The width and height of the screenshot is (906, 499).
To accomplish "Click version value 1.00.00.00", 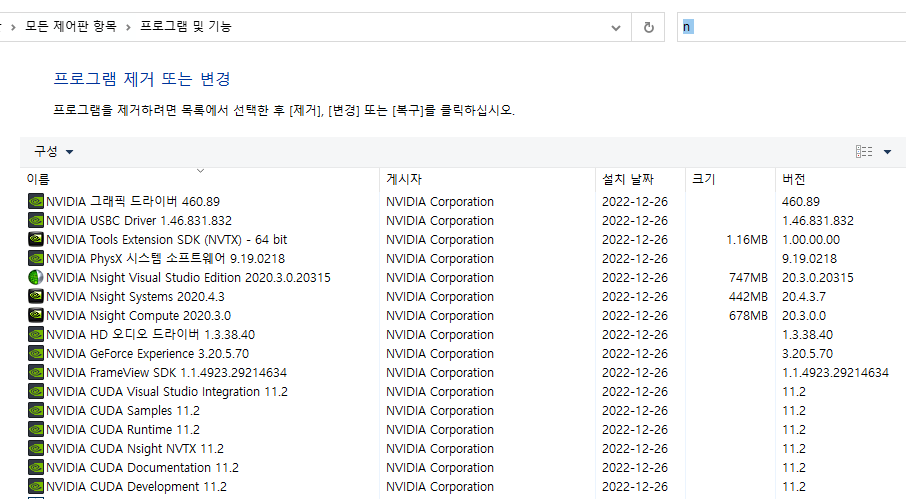I will pos(811,240).
